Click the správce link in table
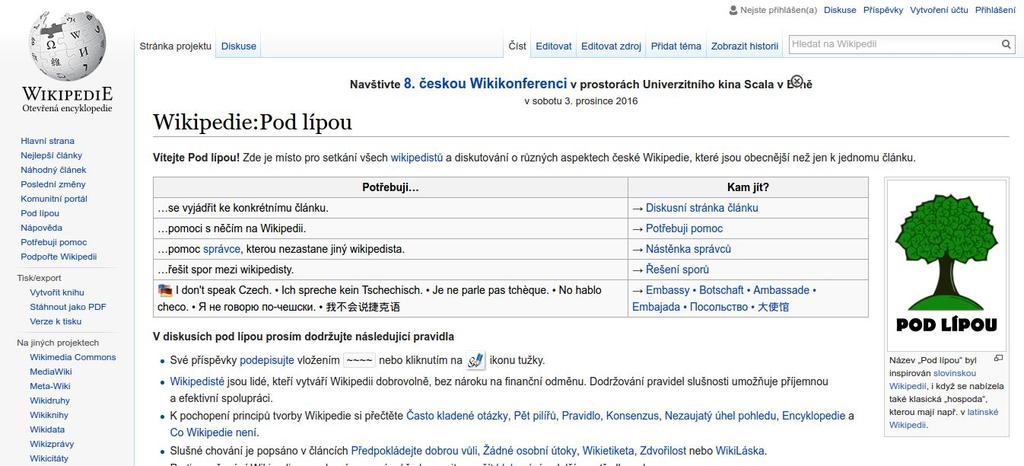The width and height of the screenshot is (1024, 466). [221, 249]
